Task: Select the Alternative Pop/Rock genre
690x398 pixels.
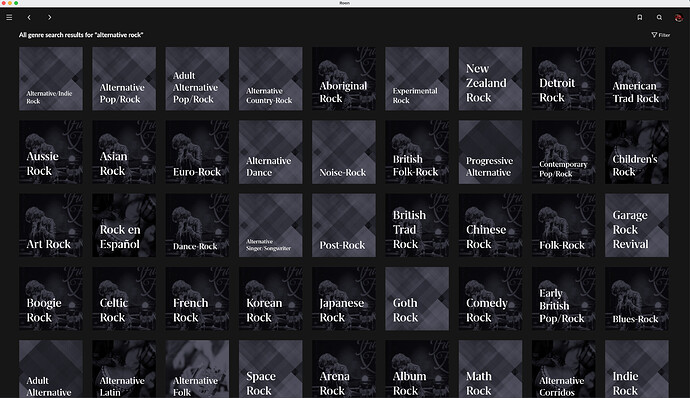Action: (124, 79)
